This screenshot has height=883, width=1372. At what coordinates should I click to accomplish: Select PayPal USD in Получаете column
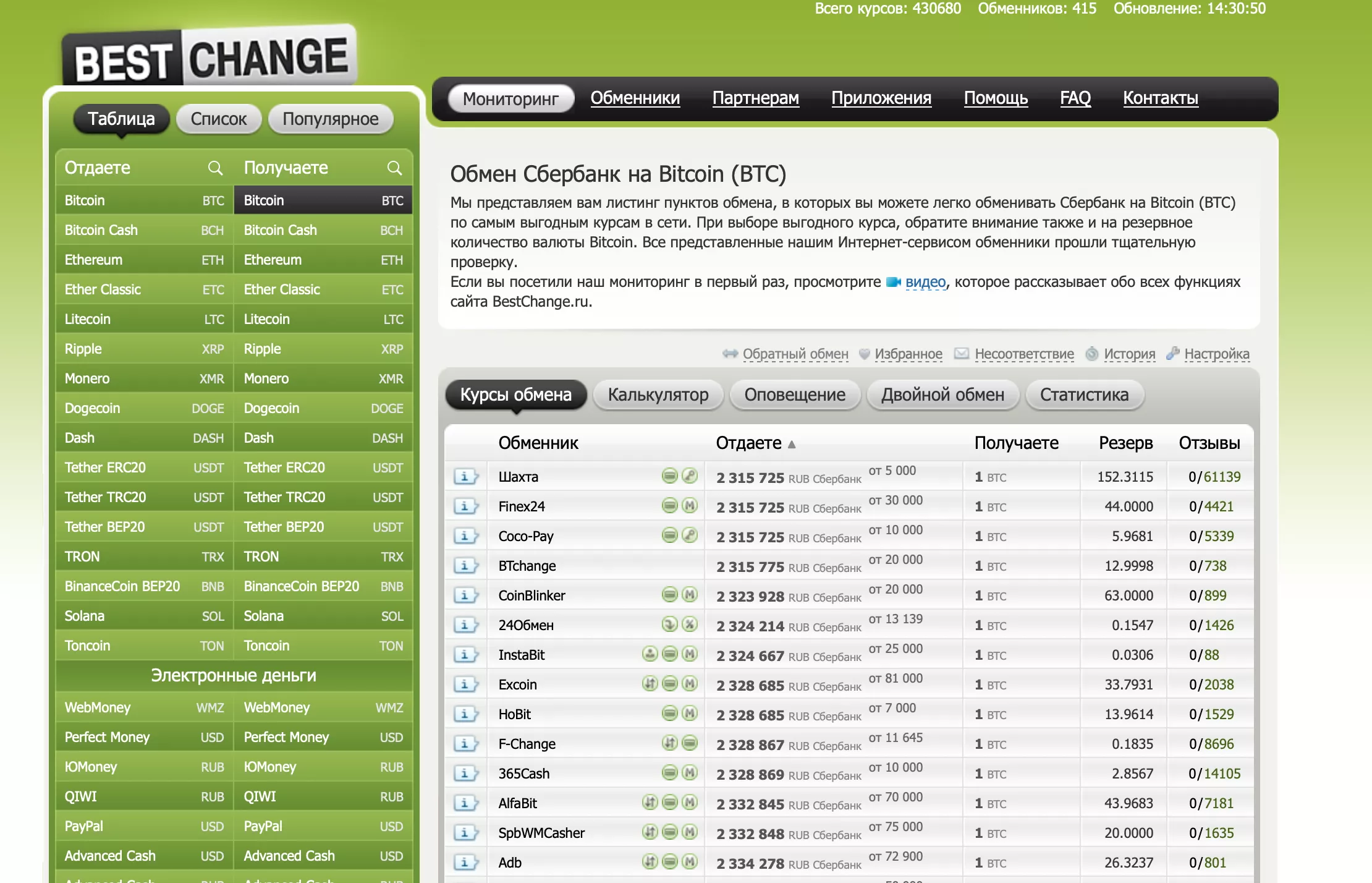tap(323, 826)
